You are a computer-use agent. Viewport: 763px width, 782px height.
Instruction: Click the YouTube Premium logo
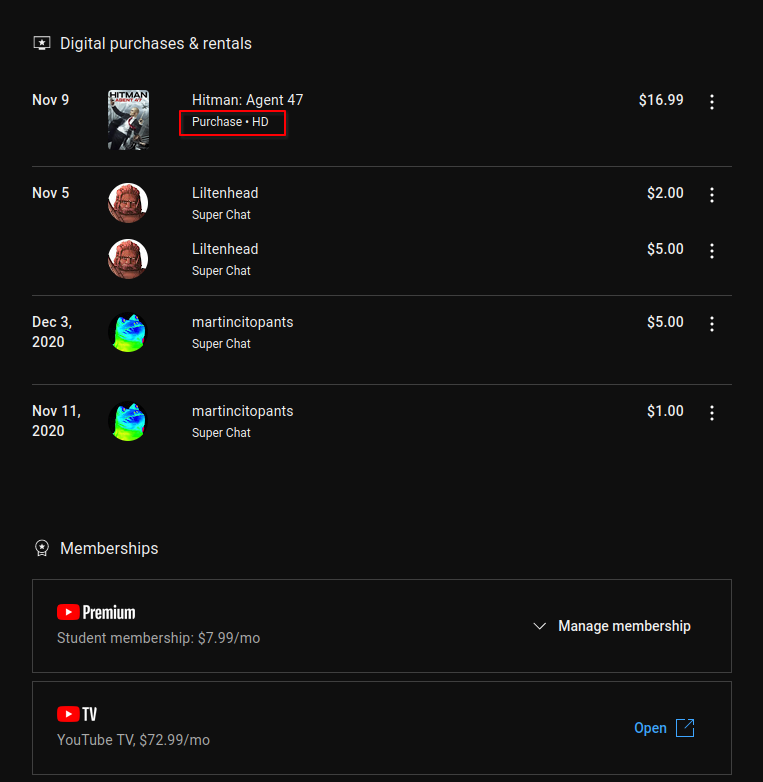point(96,612)
